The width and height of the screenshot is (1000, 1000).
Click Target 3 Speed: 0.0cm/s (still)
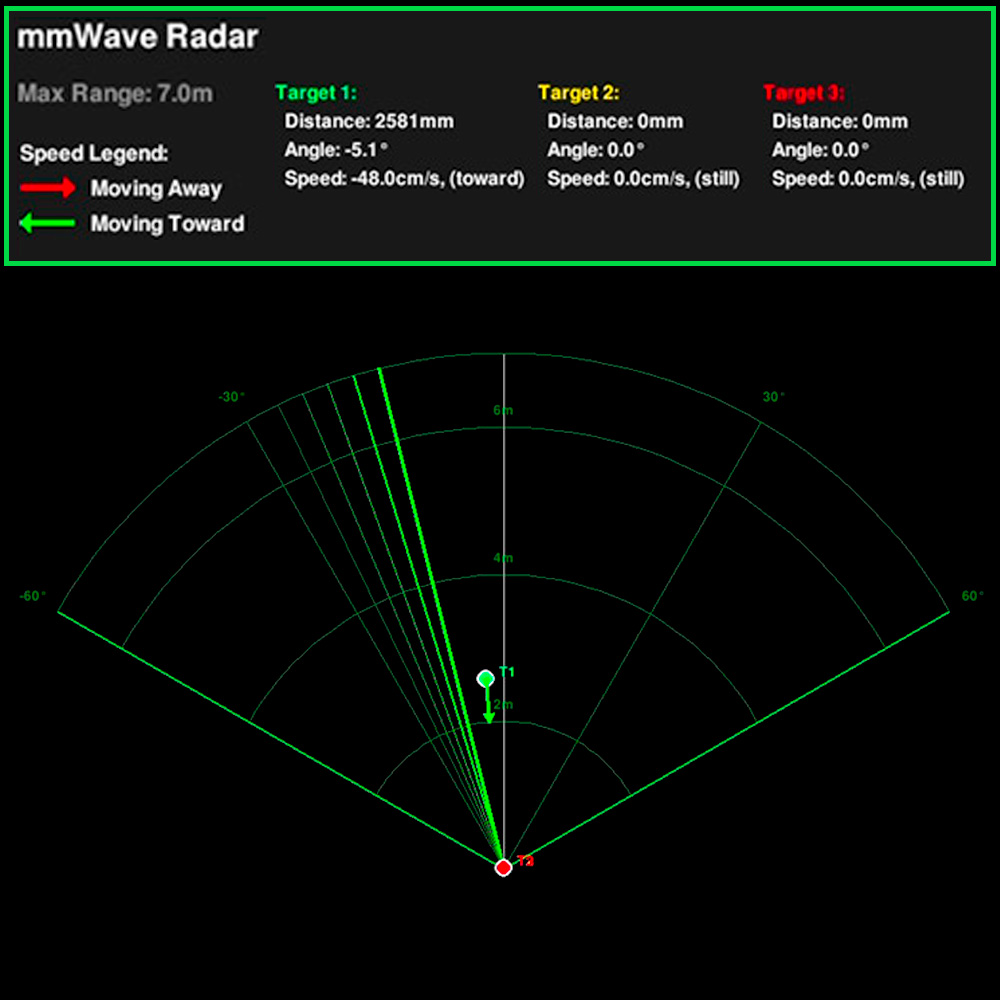pos(868,179)
